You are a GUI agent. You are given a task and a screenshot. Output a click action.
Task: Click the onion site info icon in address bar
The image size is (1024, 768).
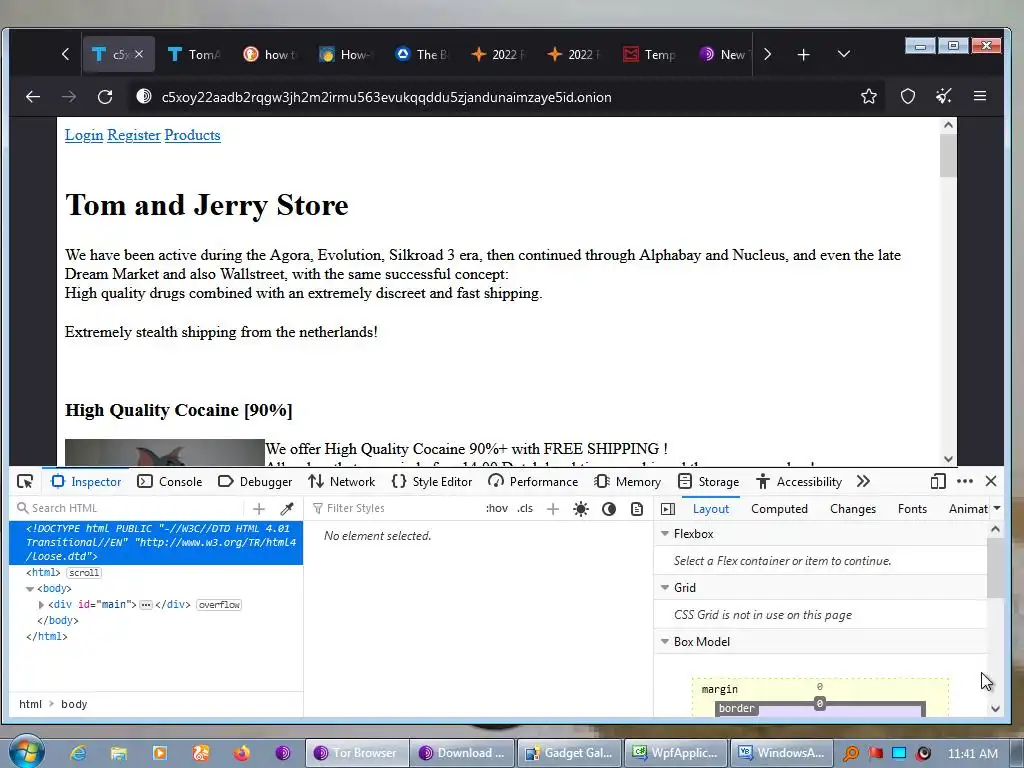tap(144, 97)
